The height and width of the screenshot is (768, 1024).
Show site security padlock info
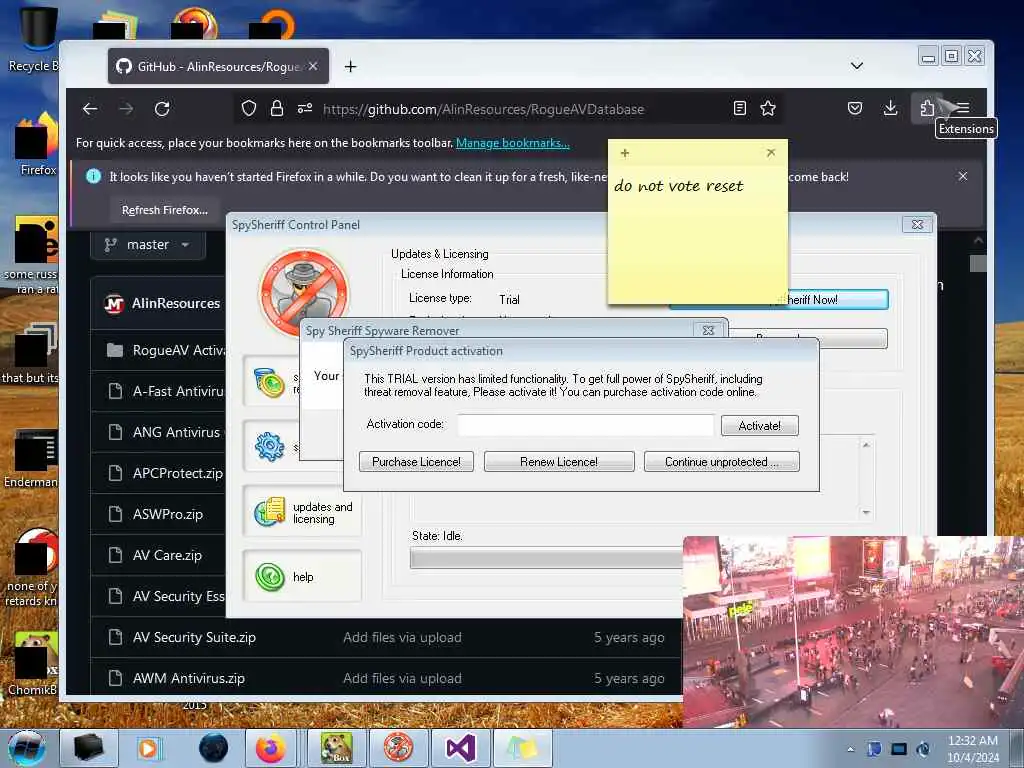coord(277,108)
